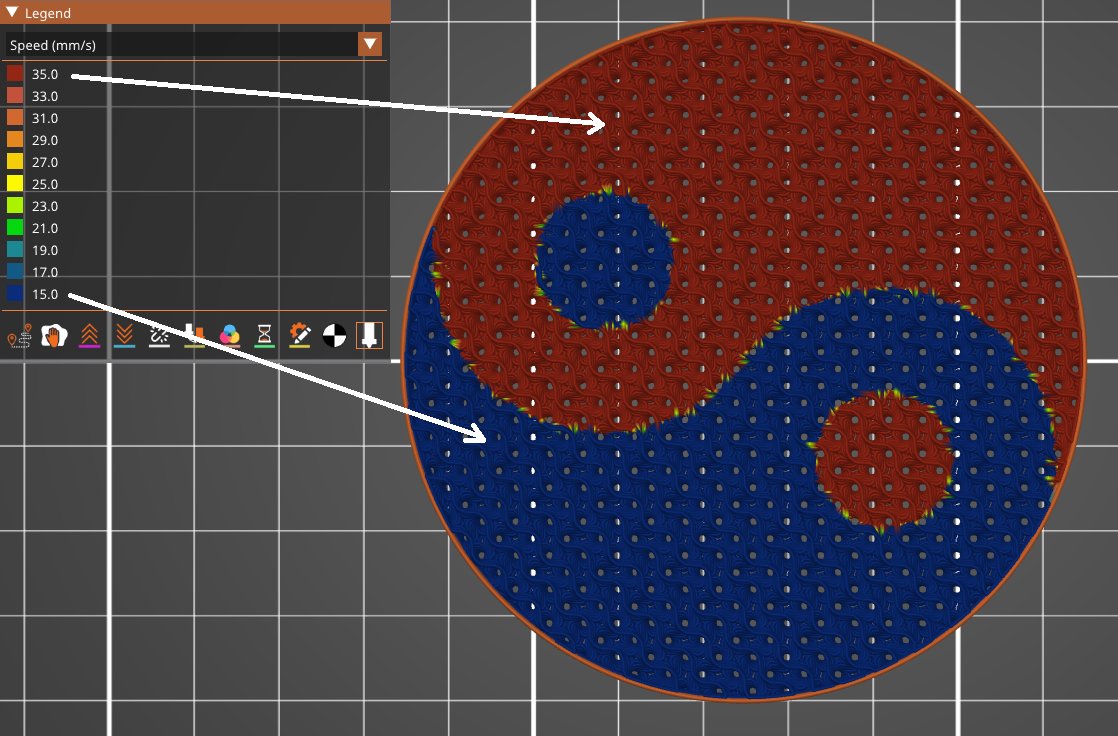Toggle tool changes icon

(x=194, y=335)
